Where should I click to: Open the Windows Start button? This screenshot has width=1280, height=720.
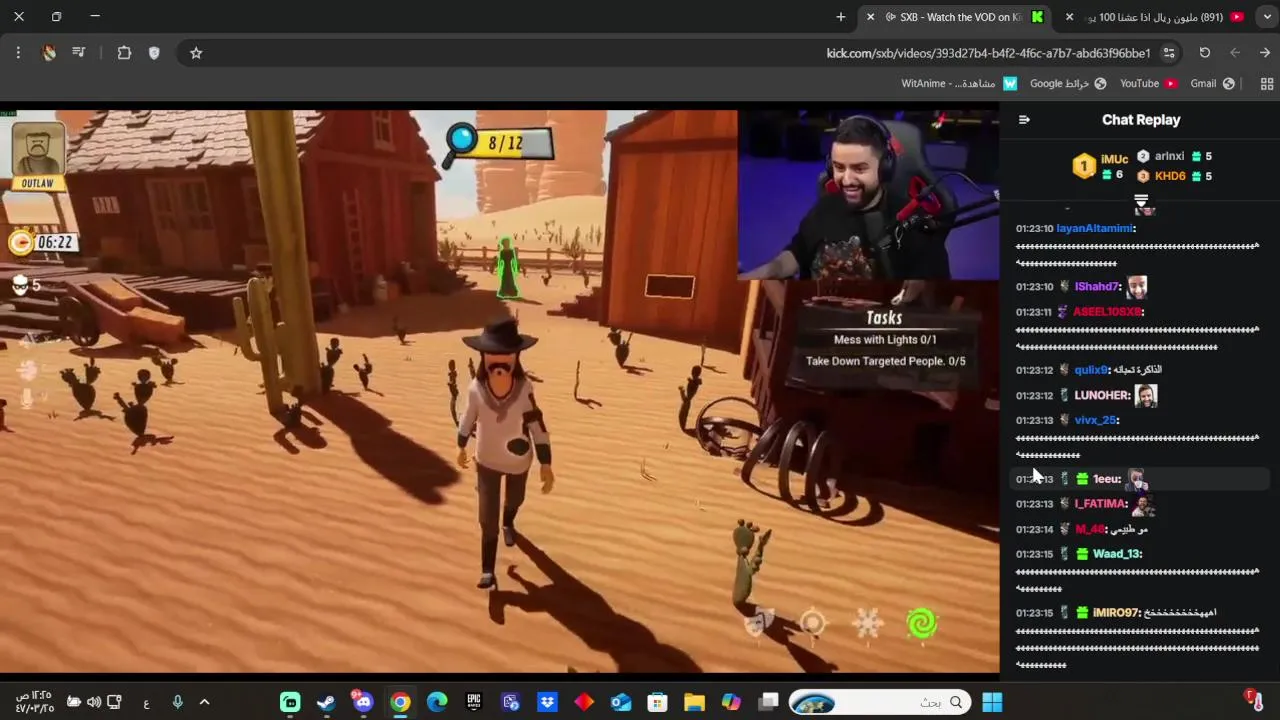992,703
